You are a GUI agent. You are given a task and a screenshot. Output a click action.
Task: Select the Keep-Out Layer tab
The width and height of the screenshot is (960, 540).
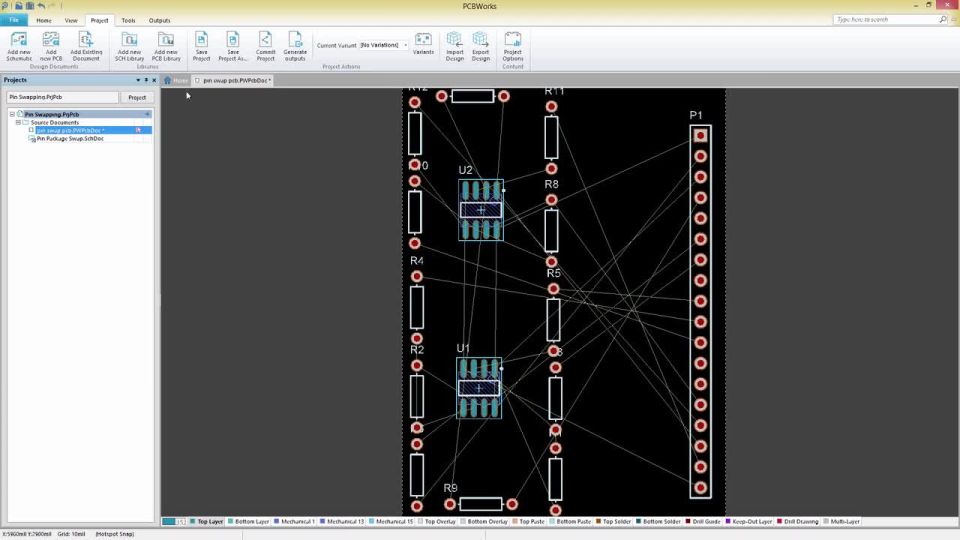tap(748, 522)
